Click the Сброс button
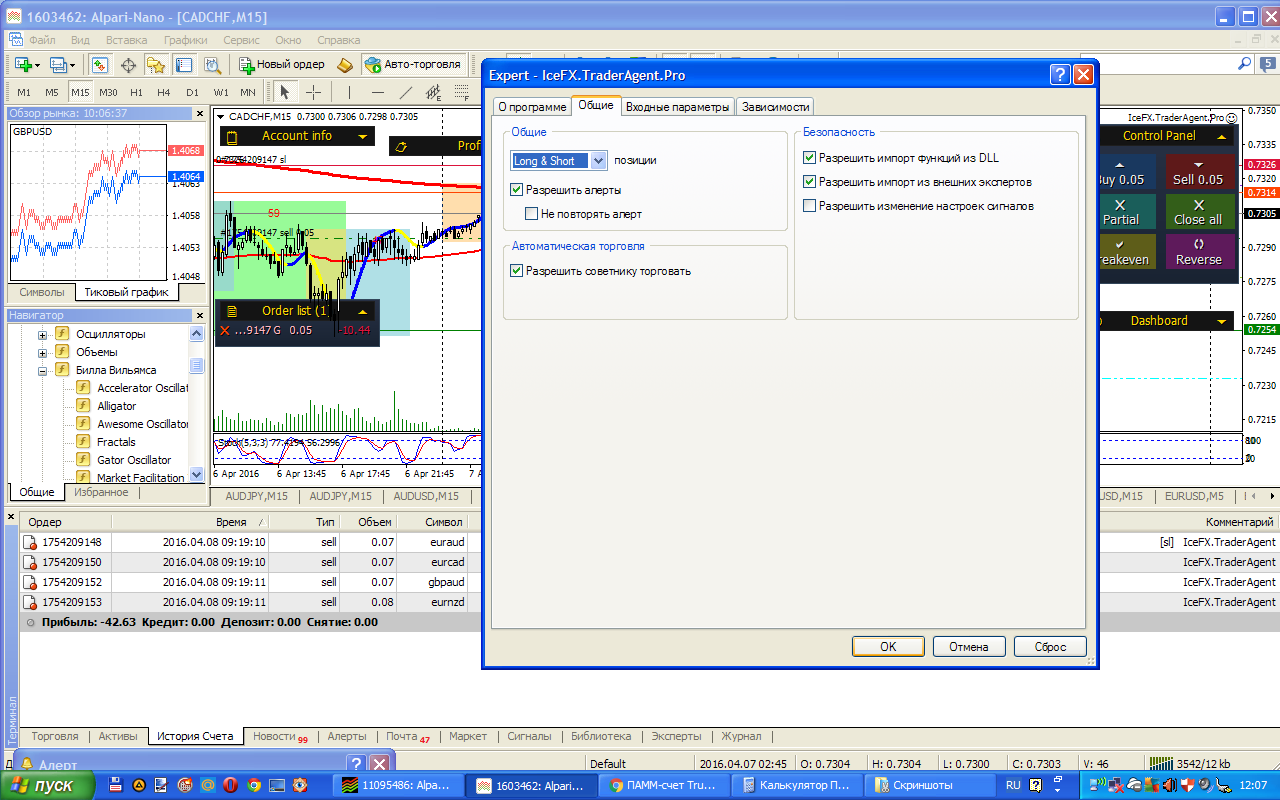1280x800 pixels. click(x=1050, y=646)
